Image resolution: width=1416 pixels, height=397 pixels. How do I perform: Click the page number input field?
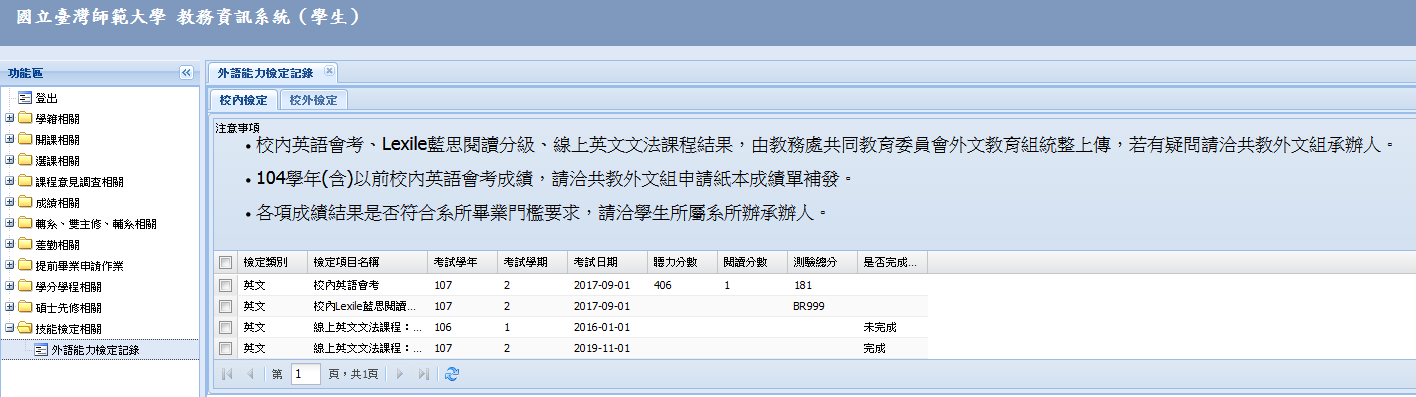click(305, 374)
